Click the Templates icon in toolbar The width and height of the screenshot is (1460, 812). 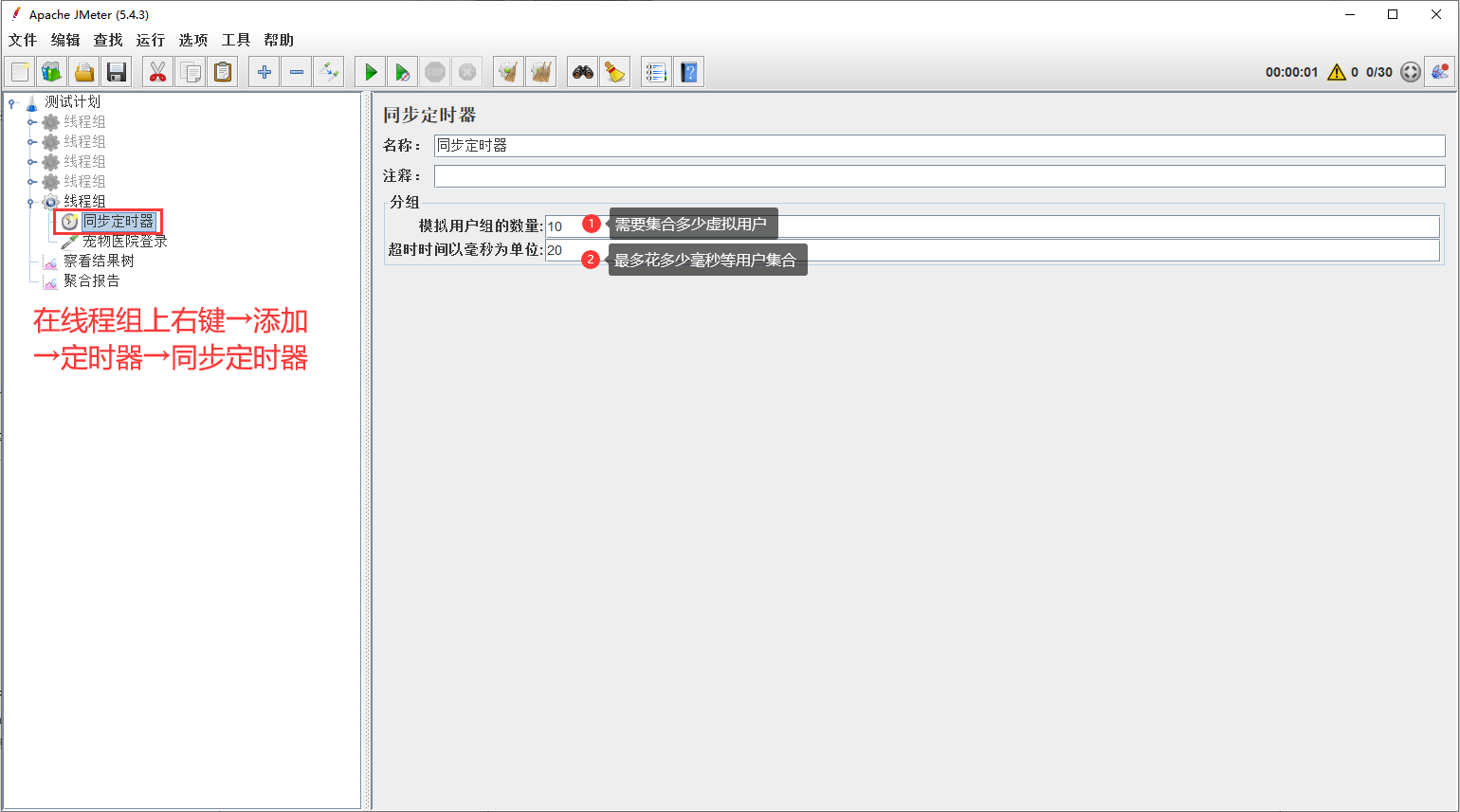[52, 72]
